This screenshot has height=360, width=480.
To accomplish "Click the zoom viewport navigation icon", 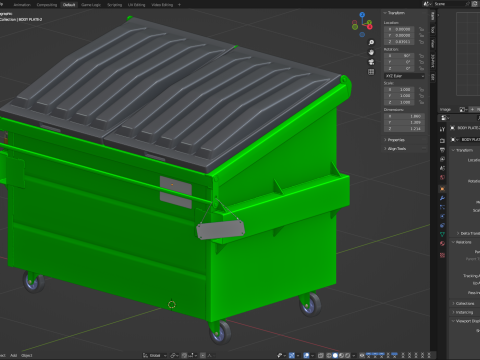I will coord(371,42).
